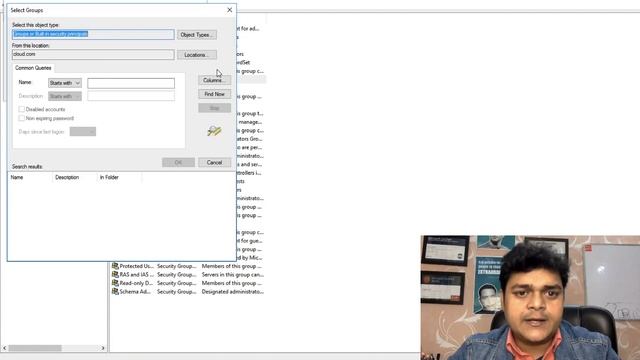
Task: Select the 'RAS and IAS ...' row name
Action: click(136, 275)
